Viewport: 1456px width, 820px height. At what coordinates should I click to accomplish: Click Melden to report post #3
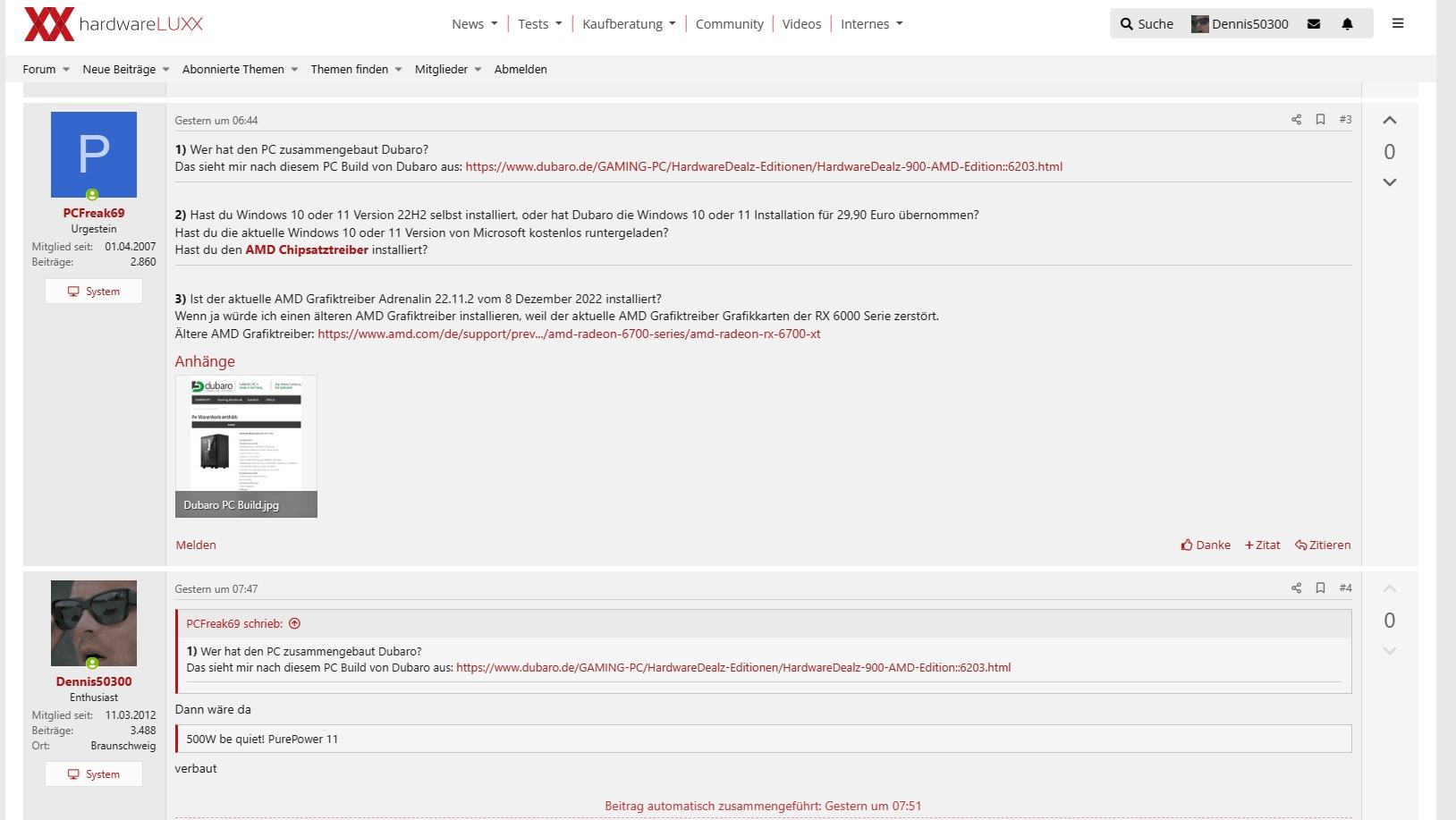click(196, 545)
